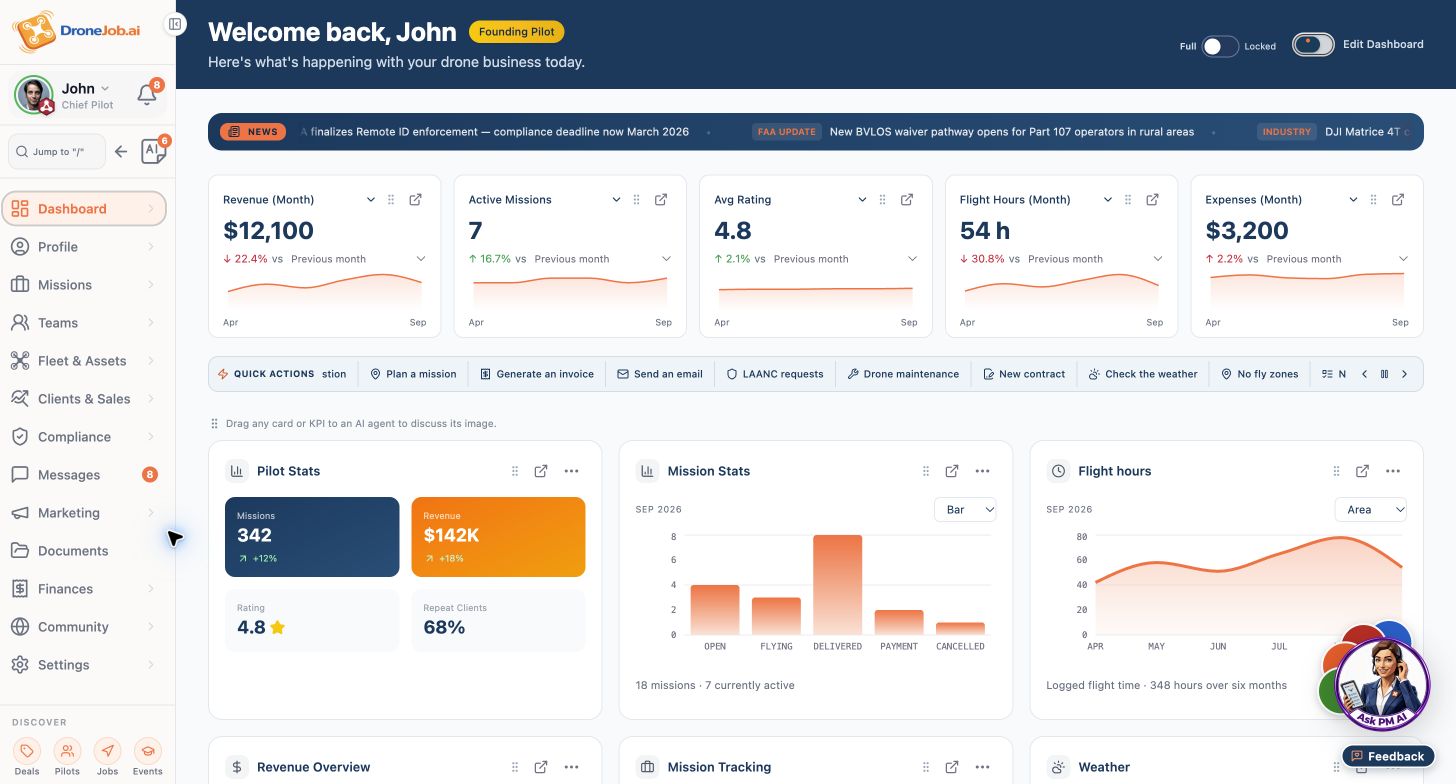The height and width of the screenshot is (784, 1456).
Task: Open Finances in the sidebar
Action: (x=84, y=589)
